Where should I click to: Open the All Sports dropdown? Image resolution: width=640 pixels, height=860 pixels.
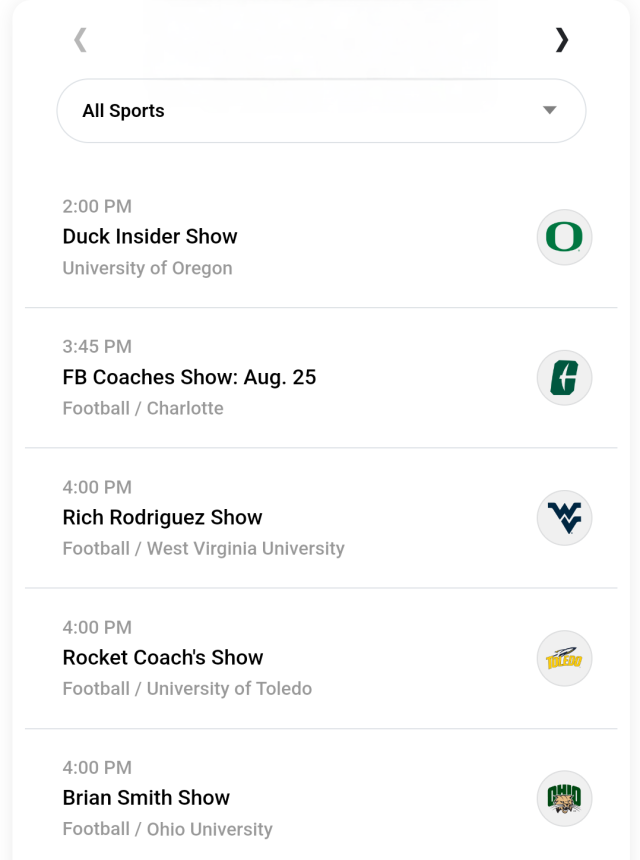coord(320,111)
